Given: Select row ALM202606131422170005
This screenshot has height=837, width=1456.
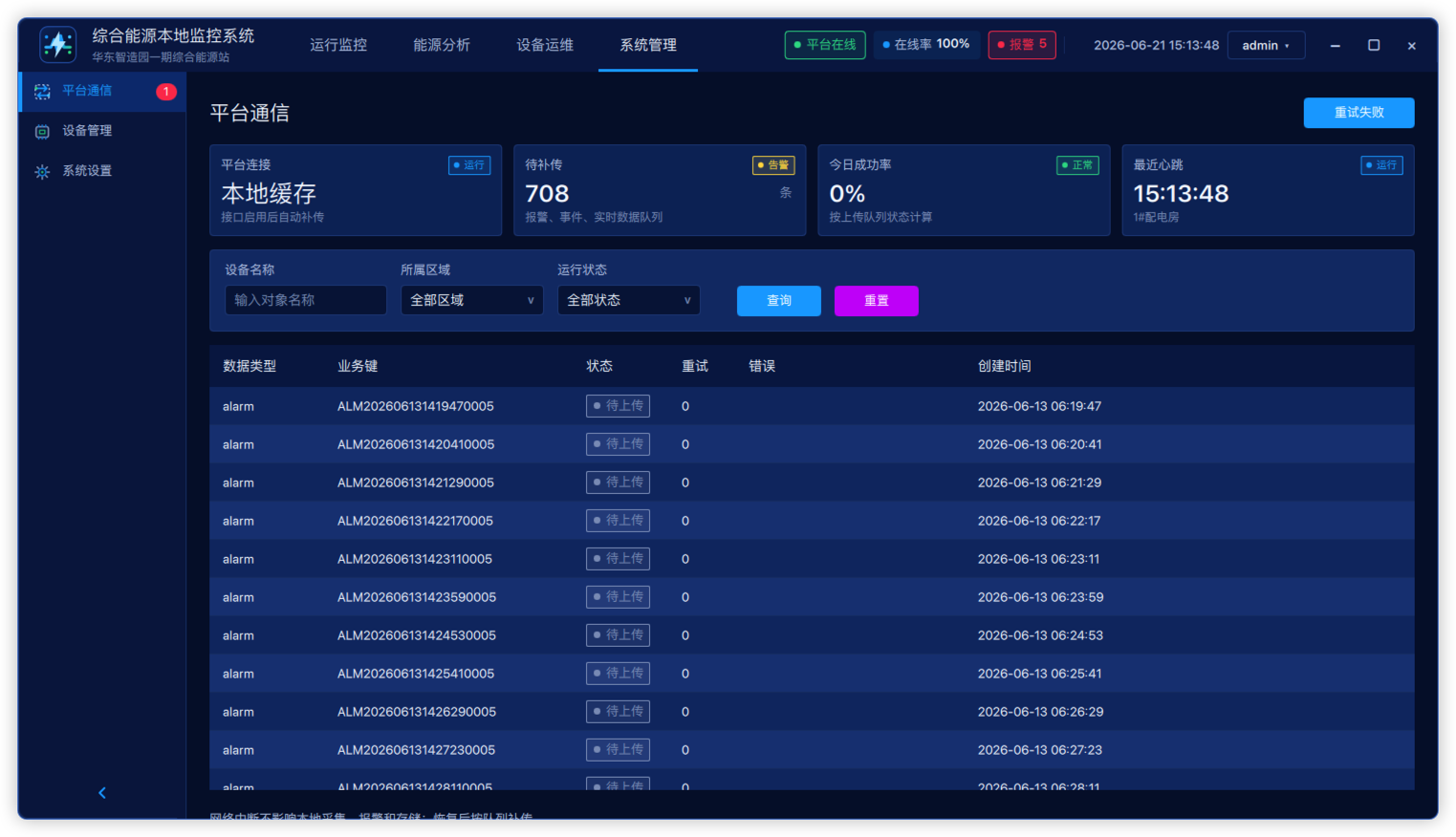Looking at the screenshot, I should 812,521.
